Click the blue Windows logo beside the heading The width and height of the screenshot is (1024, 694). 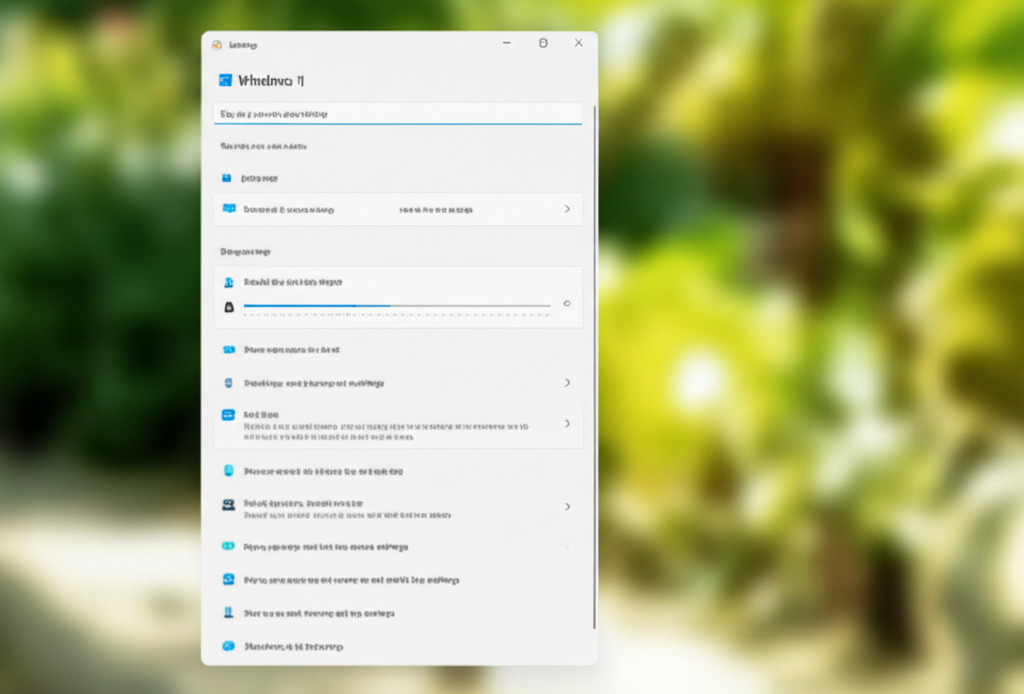pos(225,80)
